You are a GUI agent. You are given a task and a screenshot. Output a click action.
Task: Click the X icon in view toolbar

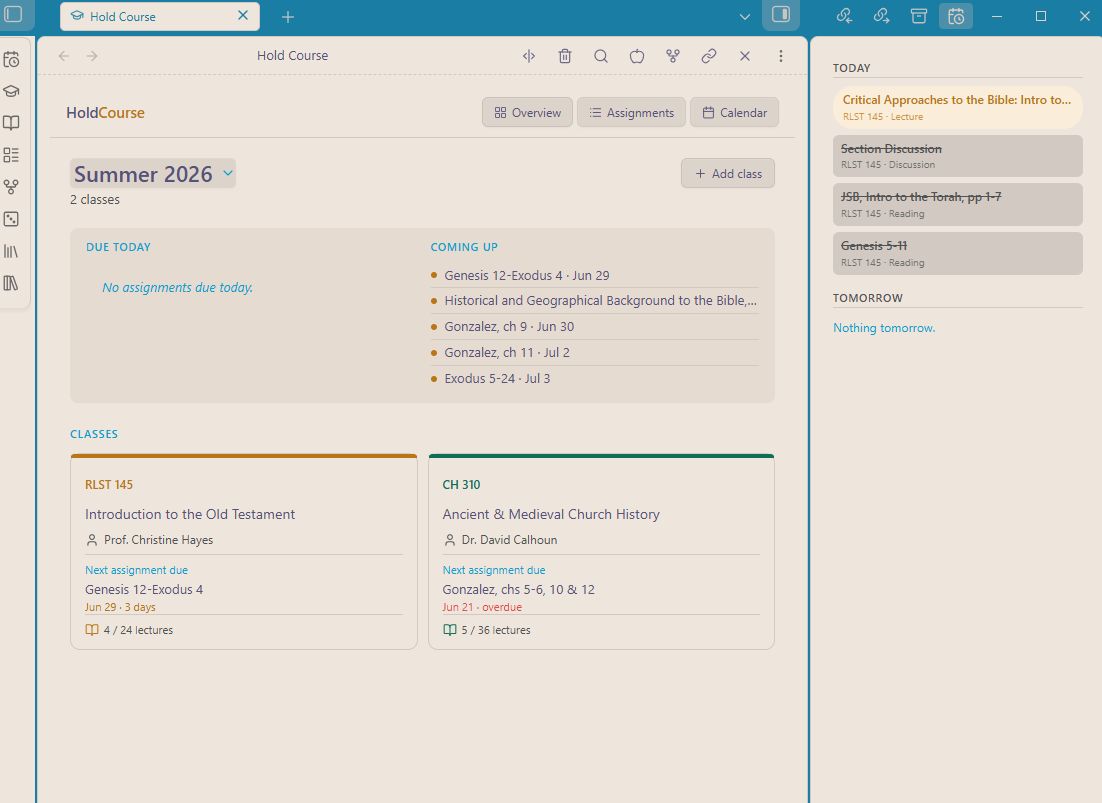745,56
